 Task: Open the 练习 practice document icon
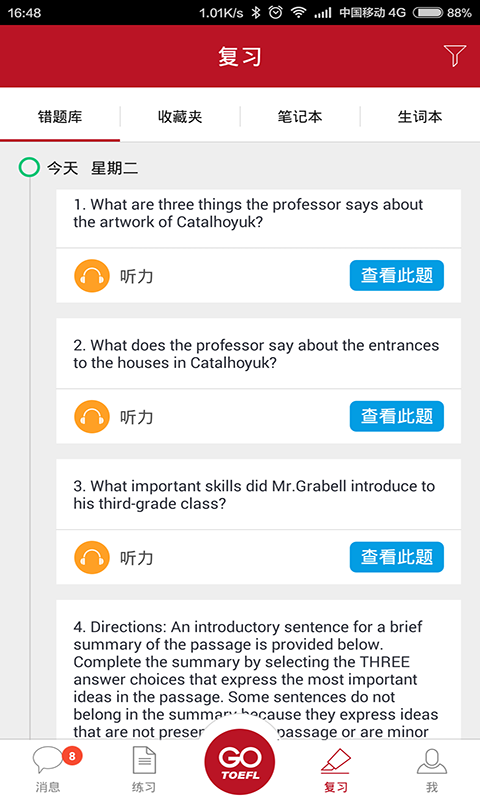tap(144, 769)
